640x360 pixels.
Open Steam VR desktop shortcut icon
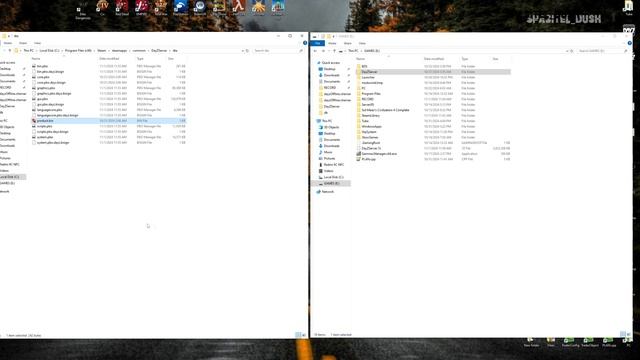pos(200,7)
